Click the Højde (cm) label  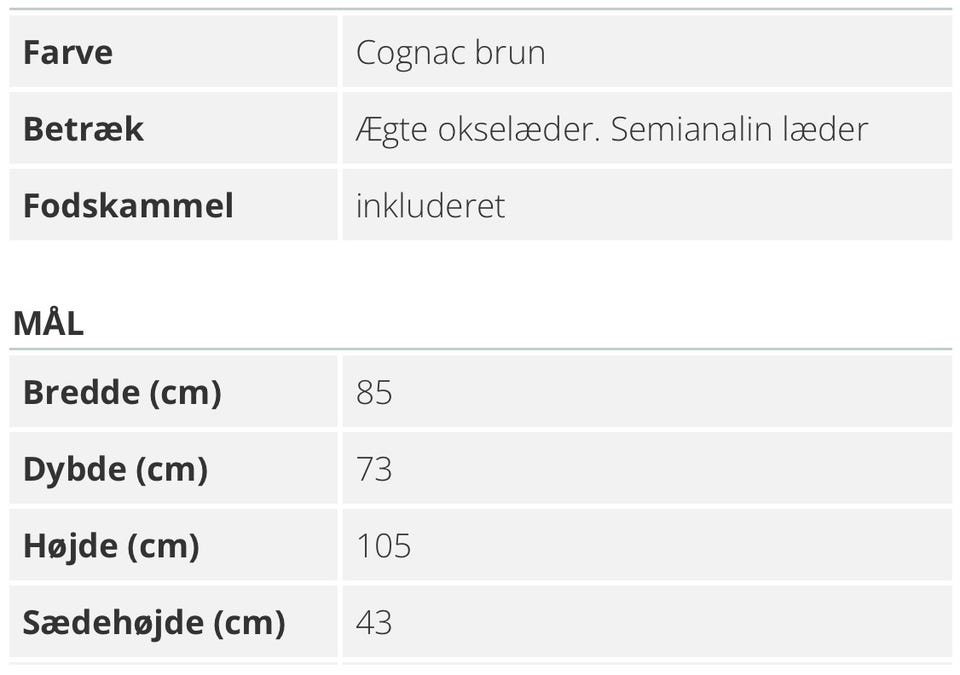111,546
